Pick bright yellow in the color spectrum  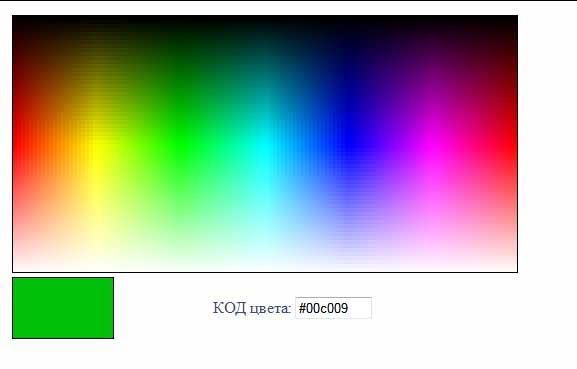[96, 147]
